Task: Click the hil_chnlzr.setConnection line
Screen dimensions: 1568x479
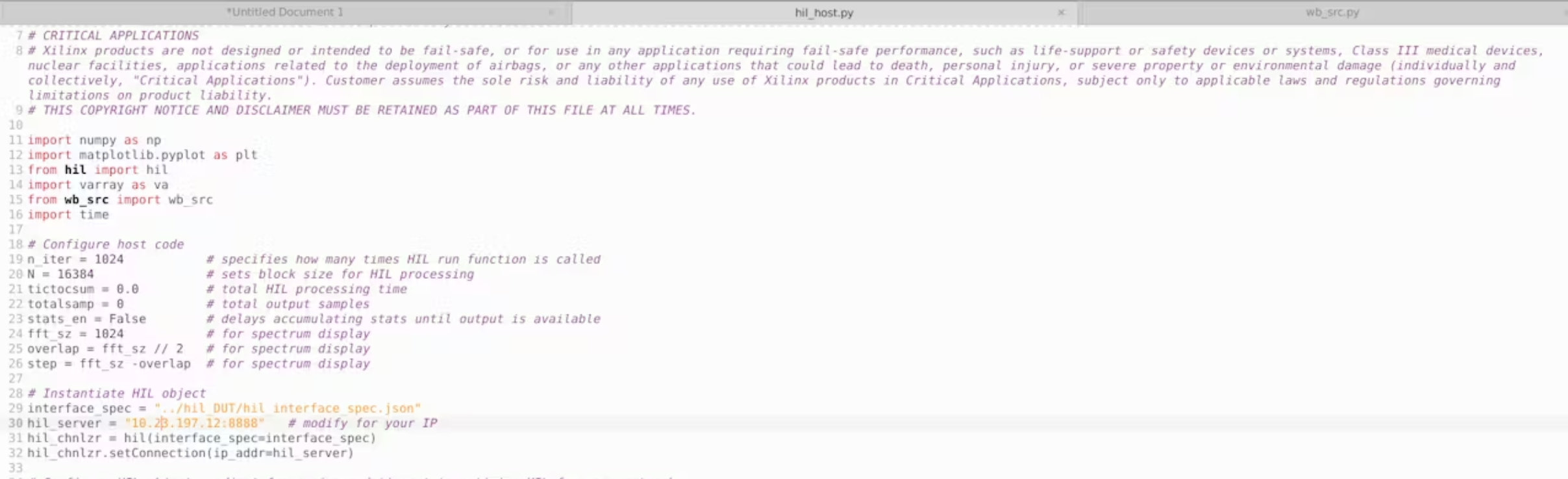Action: click(x=190, y=453)
